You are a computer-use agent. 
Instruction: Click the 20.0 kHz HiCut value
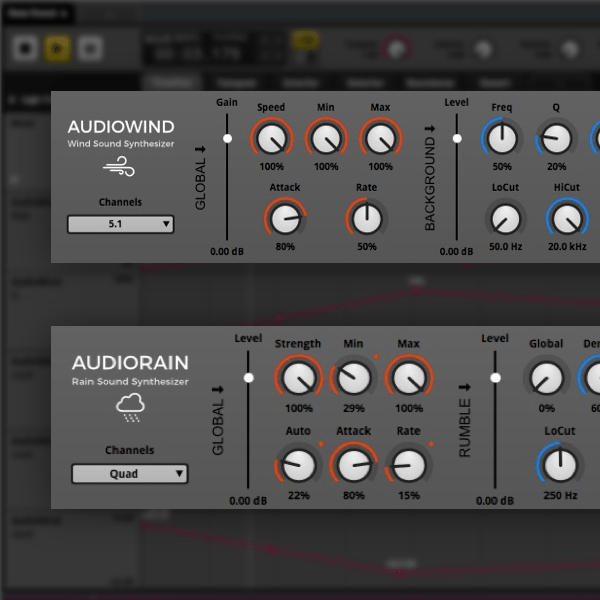point(567,246)
